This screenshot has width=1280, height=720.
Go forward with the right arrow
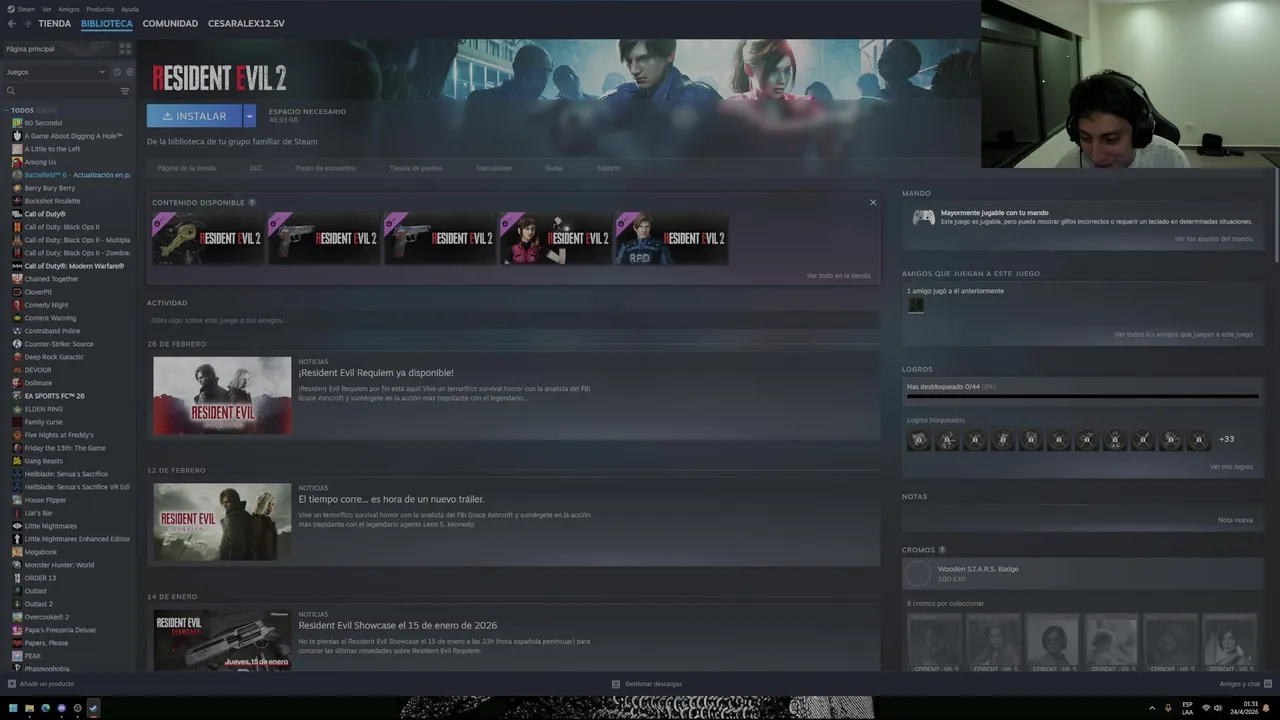coord(27,23)
